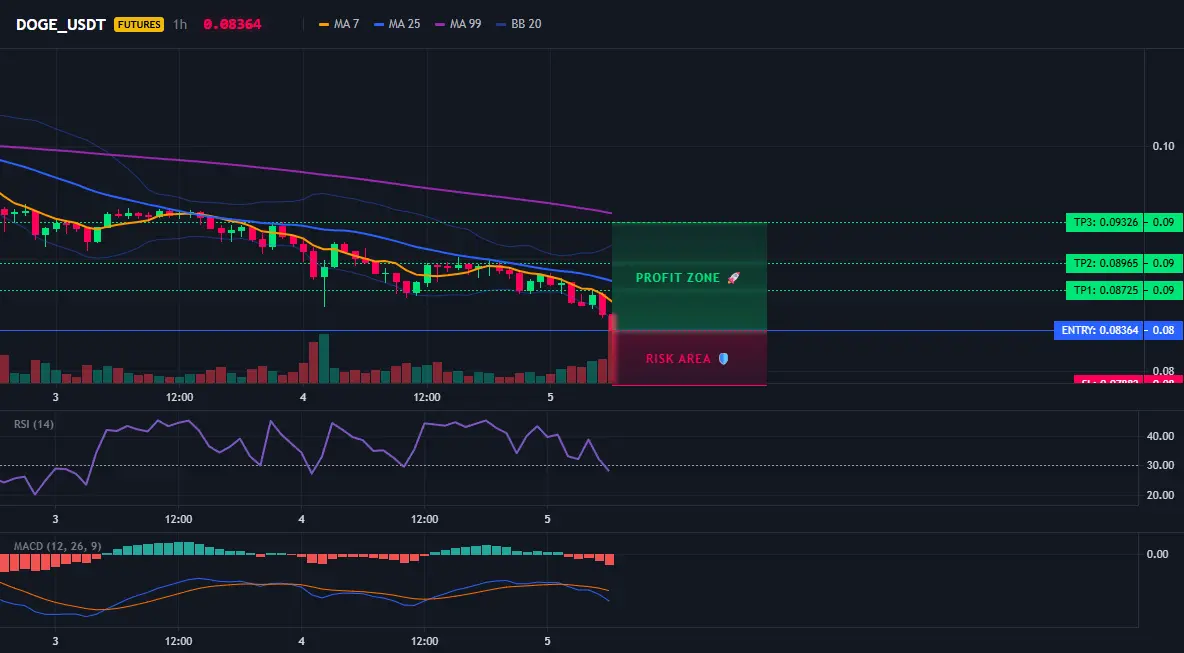Toggle the MA 25 legend item
Image resolution: width=1184 pixels, height=653 pixels.
pos(396,24)
